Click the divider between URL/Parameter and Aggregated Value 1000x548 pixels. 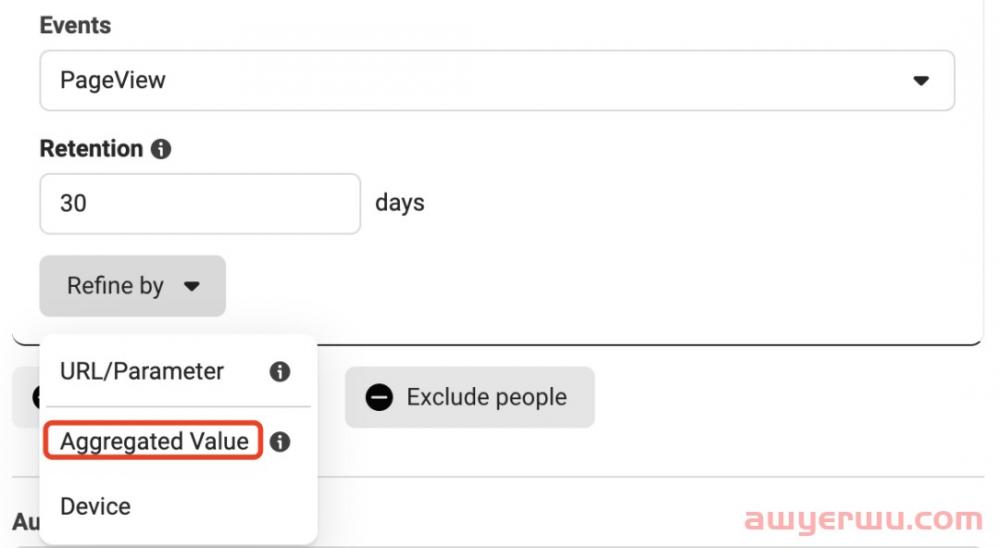click(178, 406)
